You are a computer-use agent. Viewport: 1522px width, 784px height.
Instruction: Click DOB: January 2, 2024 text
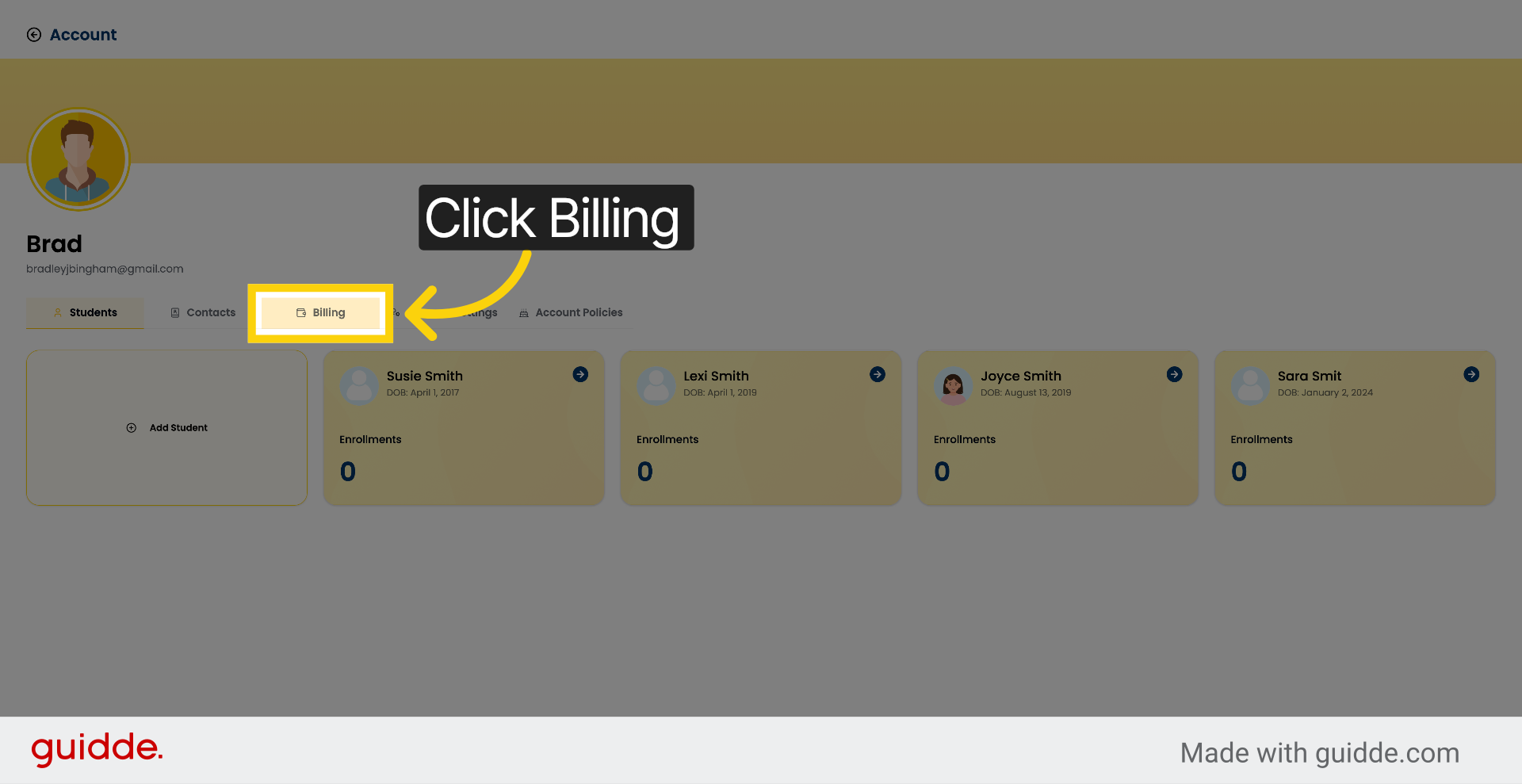click(1325, 392)
